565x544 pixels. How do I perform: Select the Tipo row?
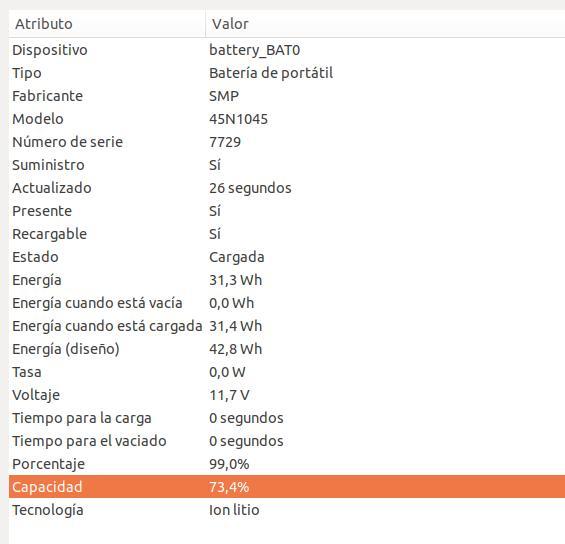(287, 73)
